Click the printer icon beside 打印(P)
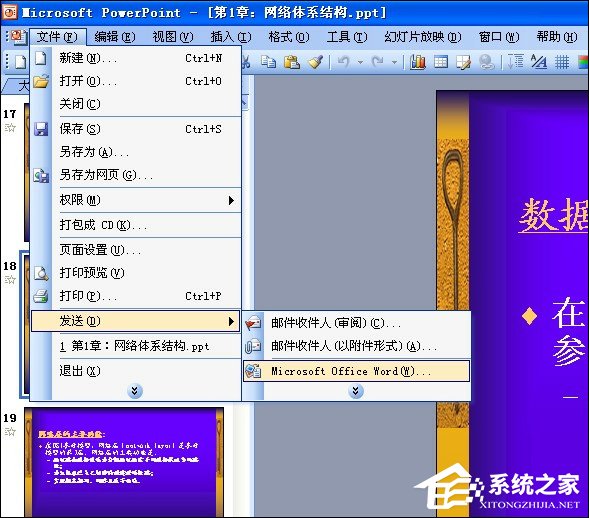The image size is (589, 518). [41, 296]
